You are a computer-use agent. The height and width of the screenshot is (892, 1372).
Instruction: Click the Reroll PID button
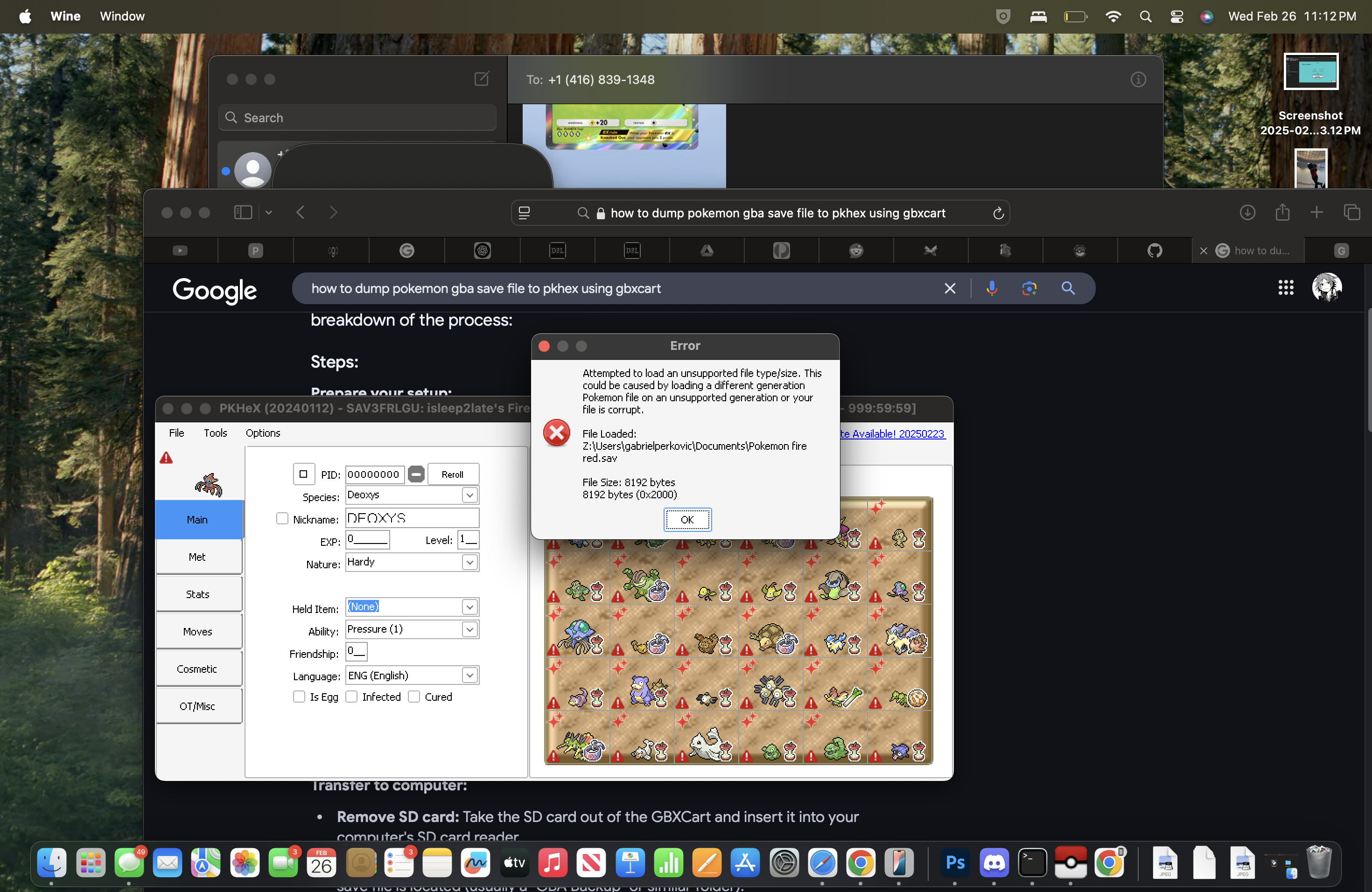[453, 474]
